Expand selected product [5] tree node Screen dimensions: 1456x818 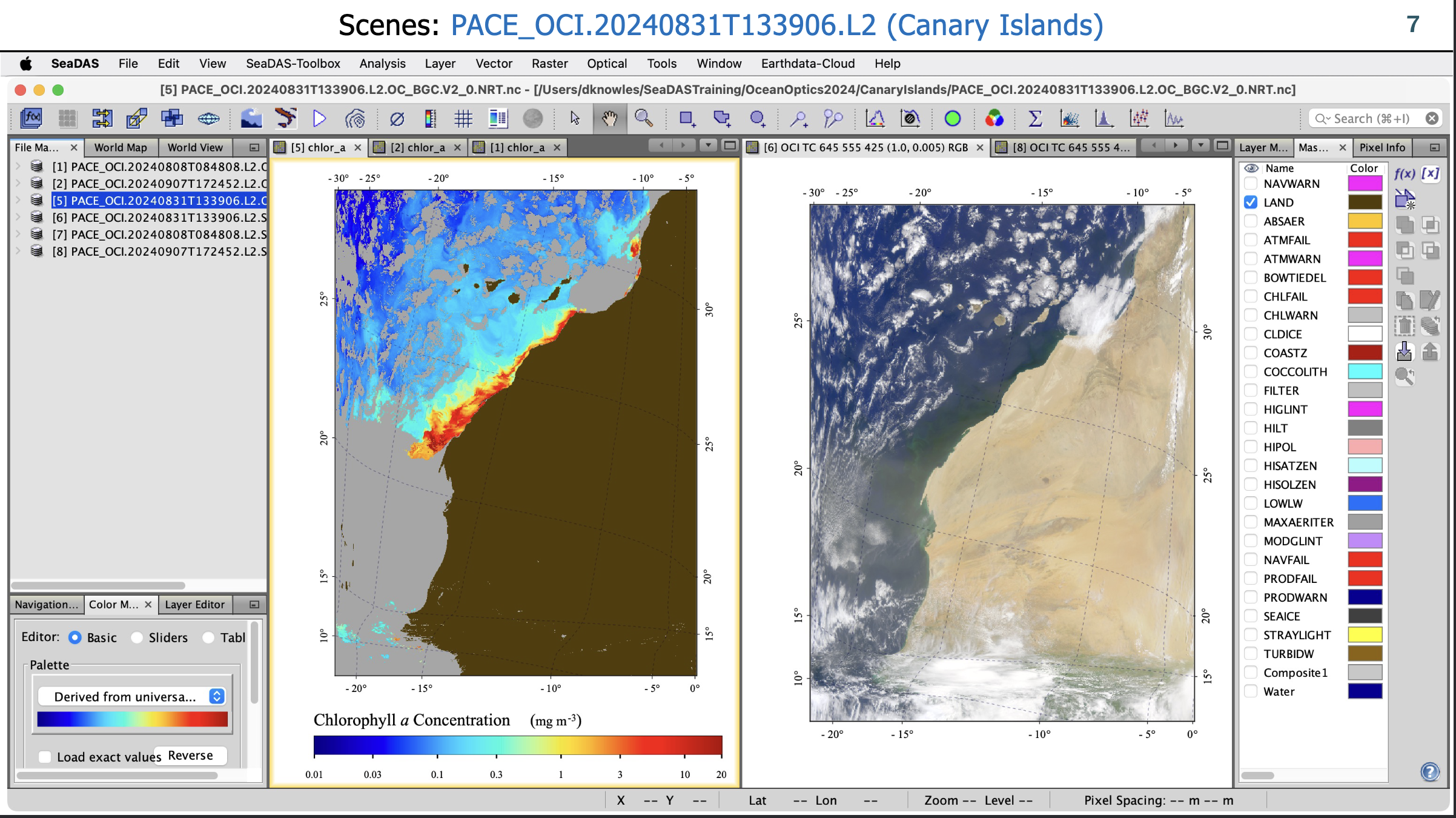pos(19,200)
